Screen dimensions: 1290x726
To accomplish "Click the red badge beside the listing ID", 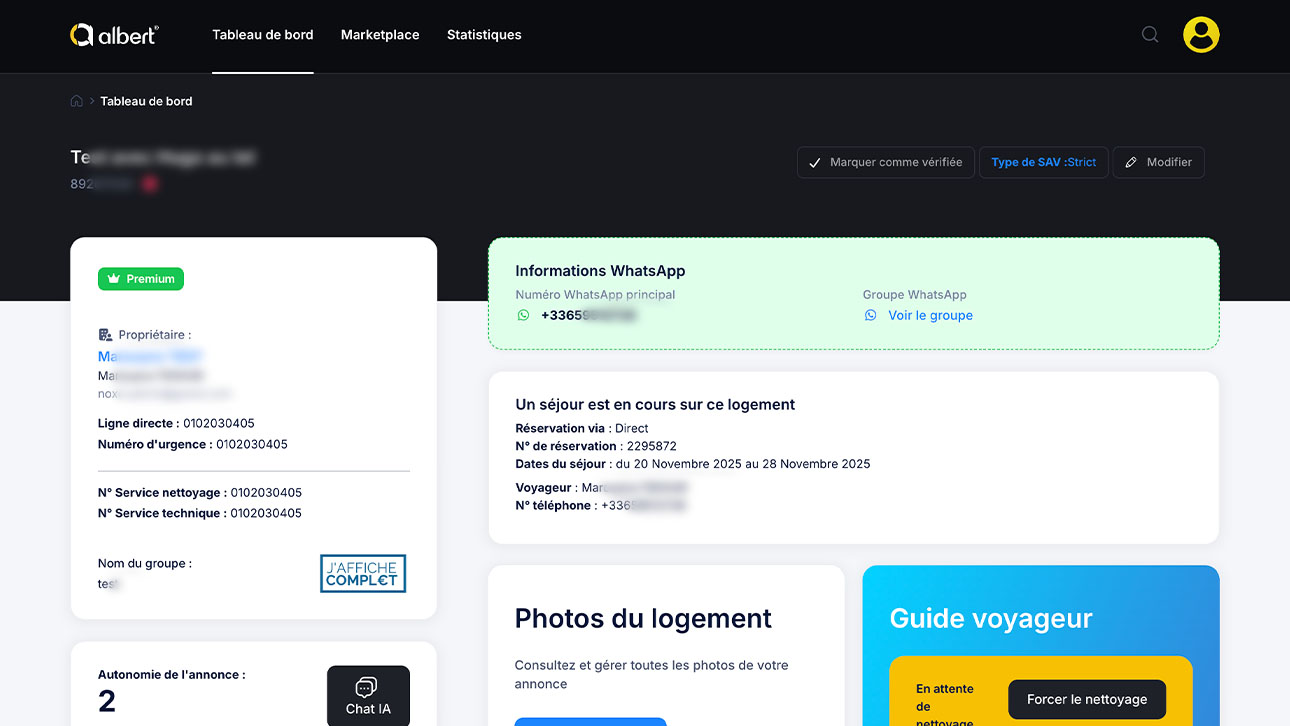I will 149,184.
